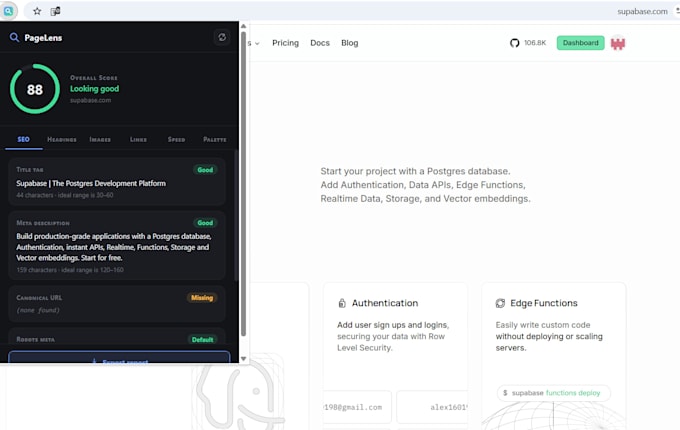
Task: Click the Title Tag Good badge
Action: [205, 169]
